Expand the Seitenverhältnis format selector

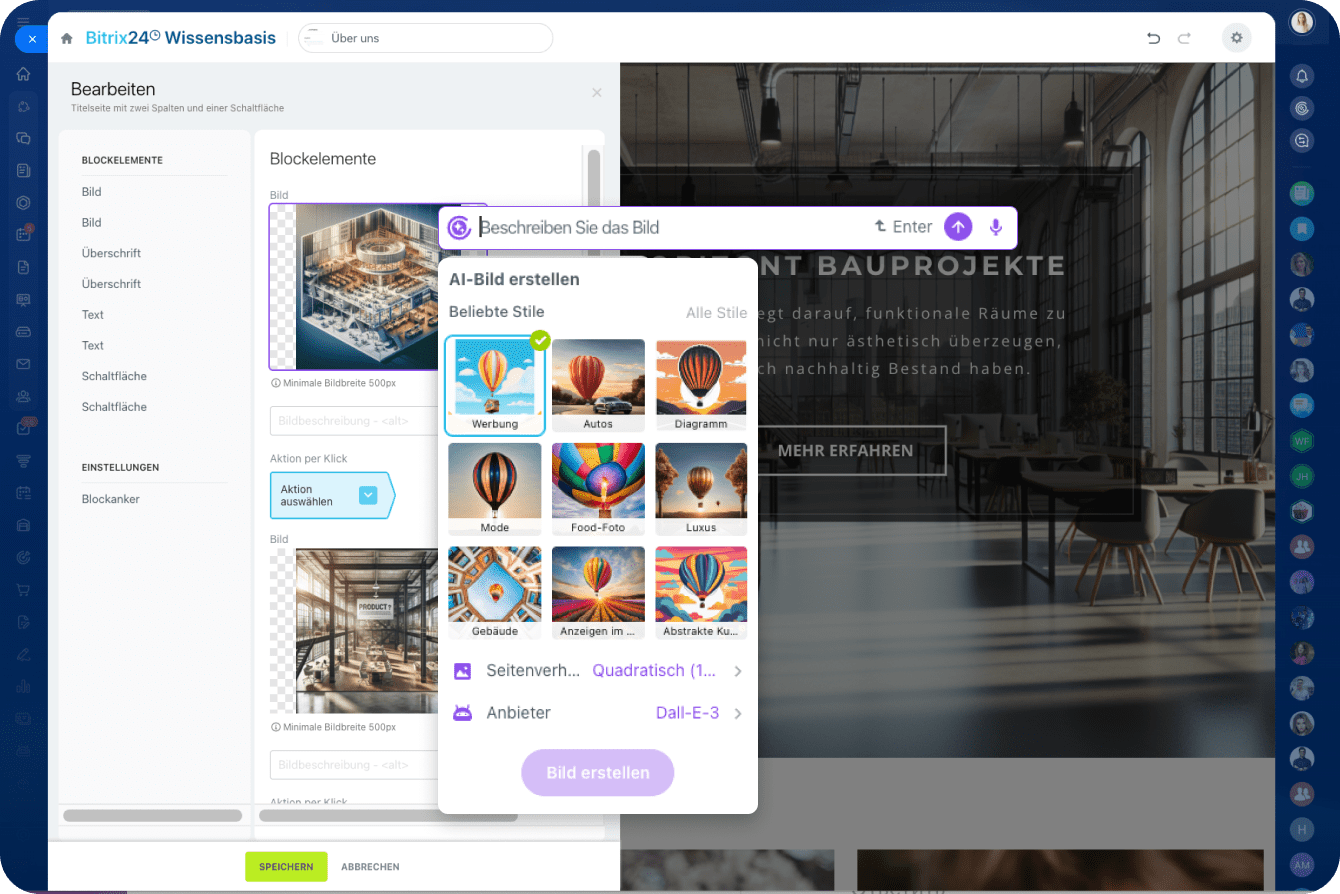point(598,671)
